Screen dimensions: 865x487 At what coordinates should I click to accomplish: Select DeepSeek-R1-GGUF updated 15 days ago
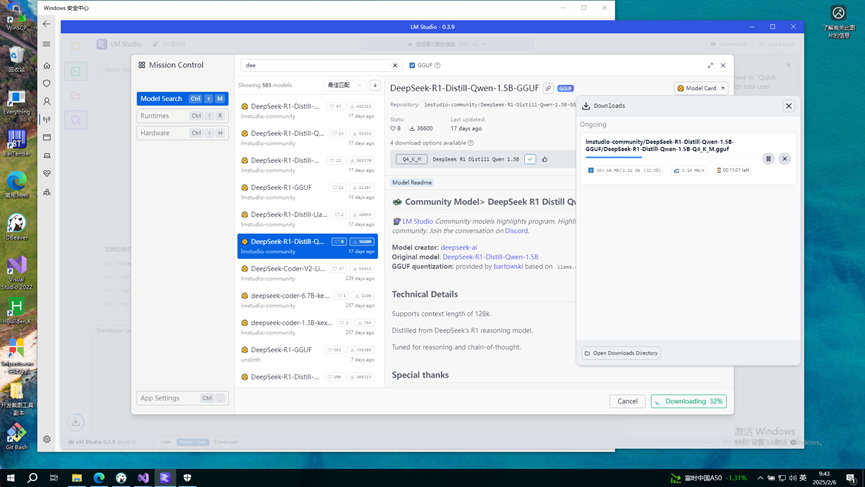(x=307, y=192)
